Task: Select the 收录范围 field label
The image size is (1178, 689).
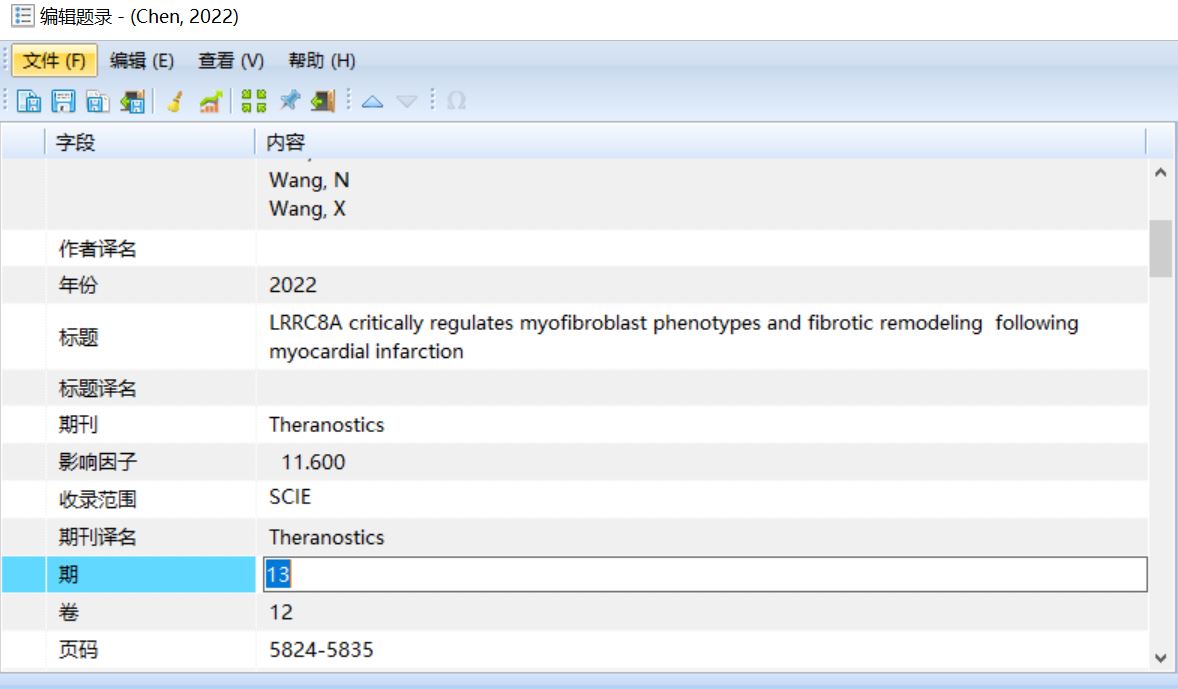Action: [x=98, y=500]
